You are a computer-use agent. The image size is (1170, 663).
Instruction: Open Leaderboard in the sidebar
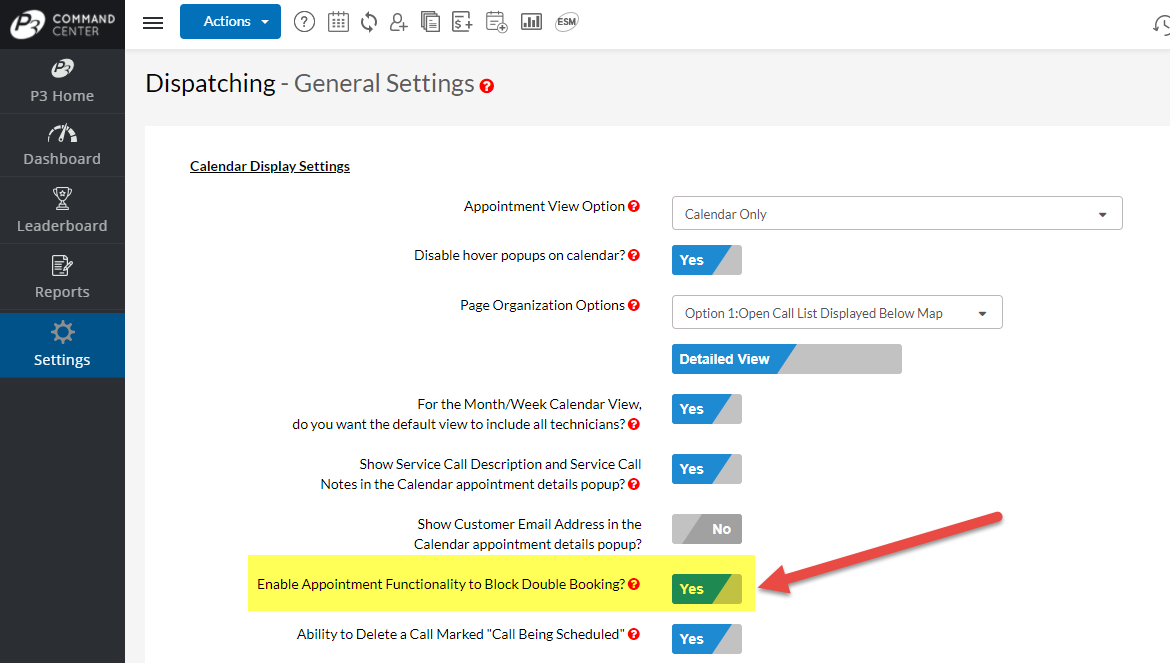click(x=62, y=211)
